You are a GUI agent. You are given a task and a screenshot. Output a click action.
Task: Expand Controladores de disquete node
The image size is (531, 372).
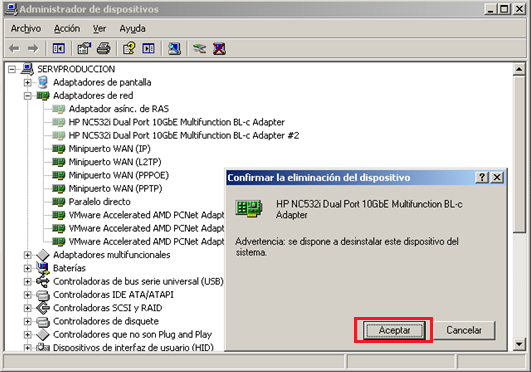(x=27, y=321)
